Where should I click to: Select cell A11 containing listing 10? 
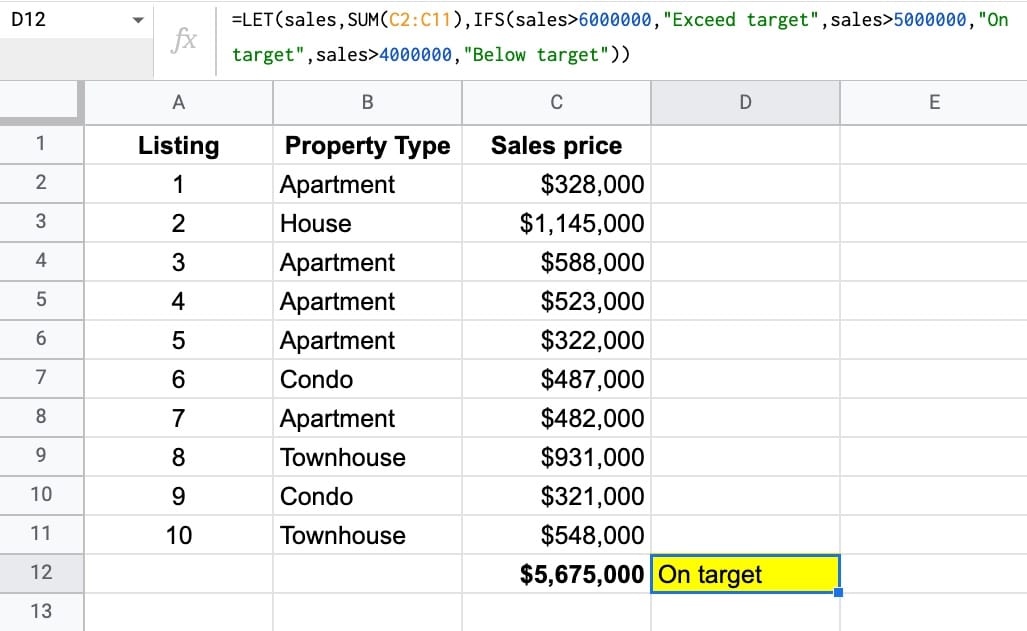coord(178,535)
